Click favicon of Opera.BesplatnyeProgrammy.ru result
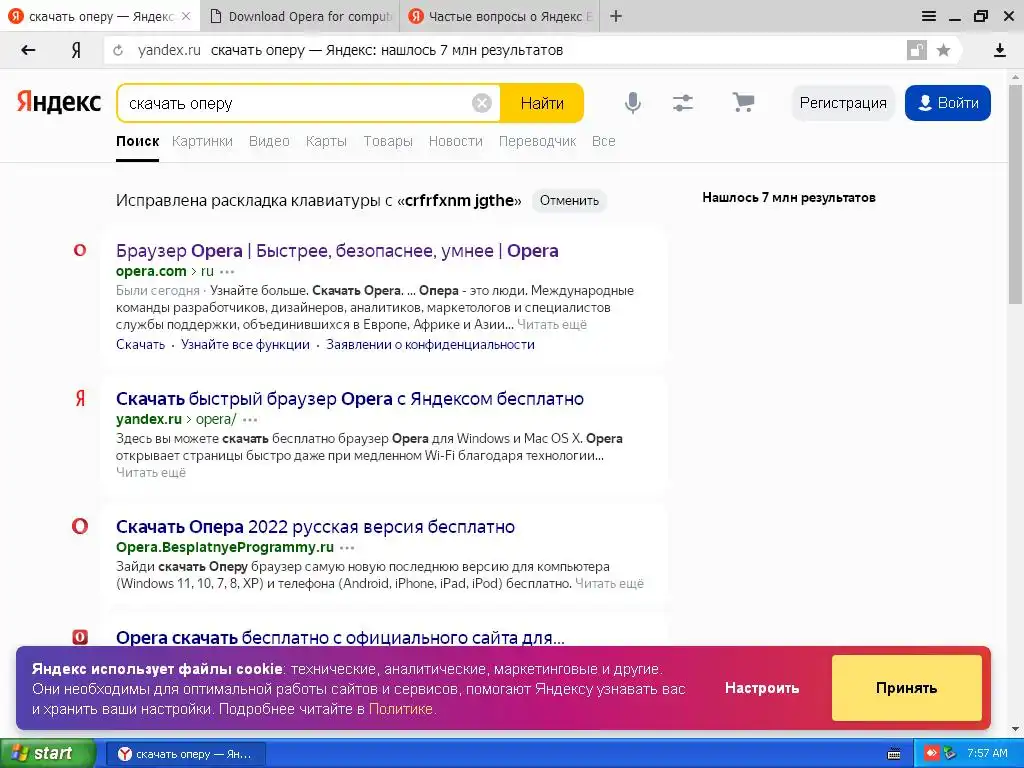This screenshot has height=768, width=1024. click(80, 526)
